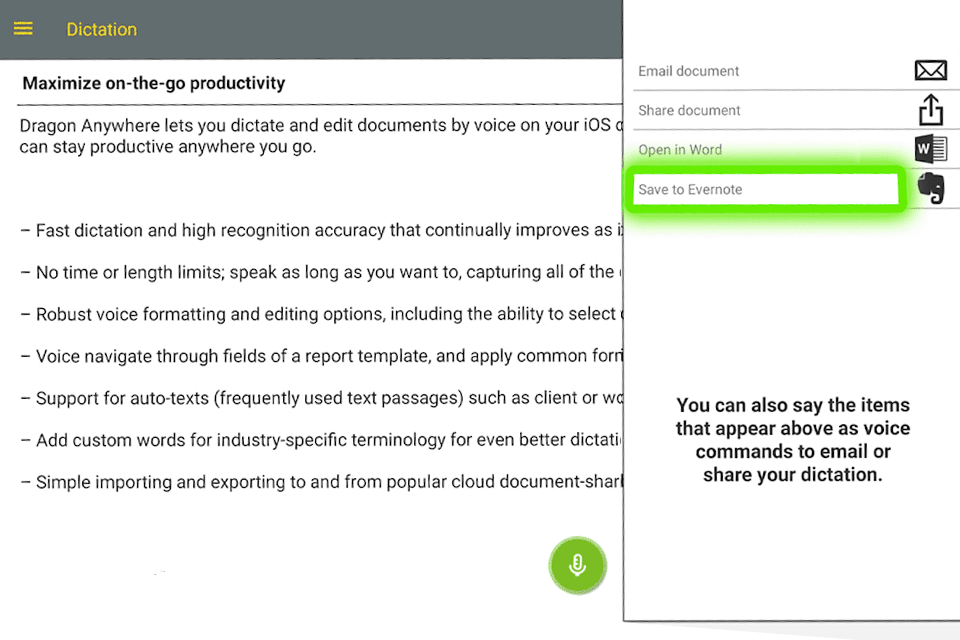
Task: Open the hamburger navigation menu
Action: coord(23,29)
